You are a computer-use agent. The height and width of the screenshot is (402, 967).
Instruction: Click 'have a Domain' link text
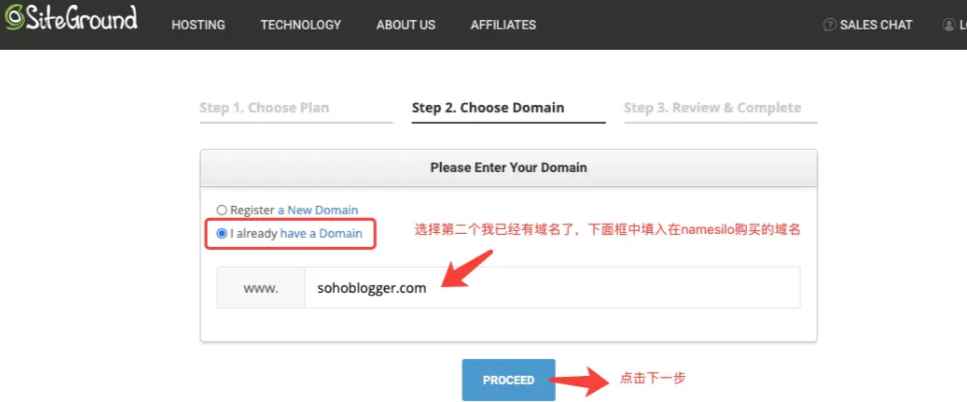pos(321,234)
